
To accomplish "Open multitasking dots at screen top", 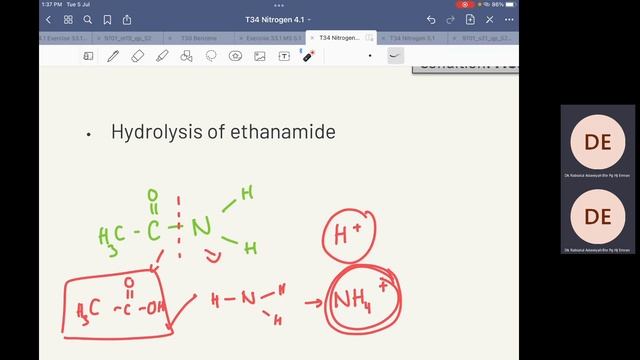I will [279, 5].
